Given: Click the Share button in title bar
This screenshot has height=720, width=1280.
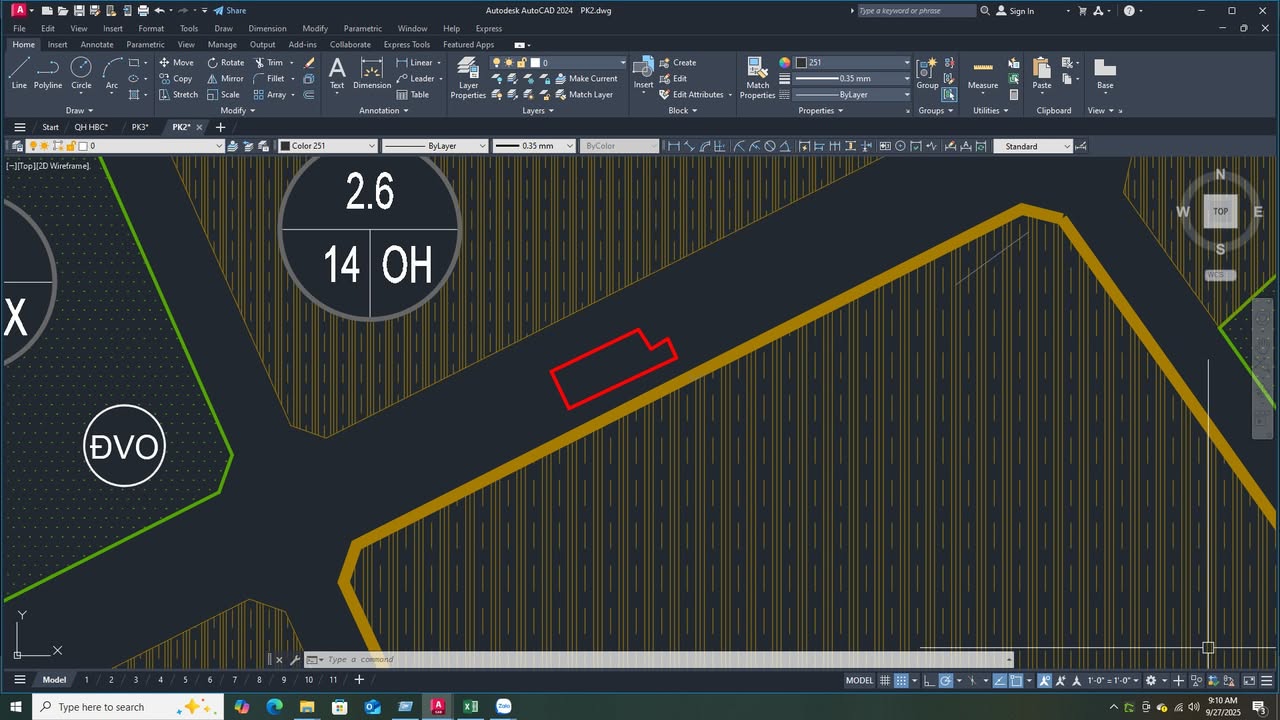Looking at the screenshot, I should pyautogui.click(x=229, y=10).
